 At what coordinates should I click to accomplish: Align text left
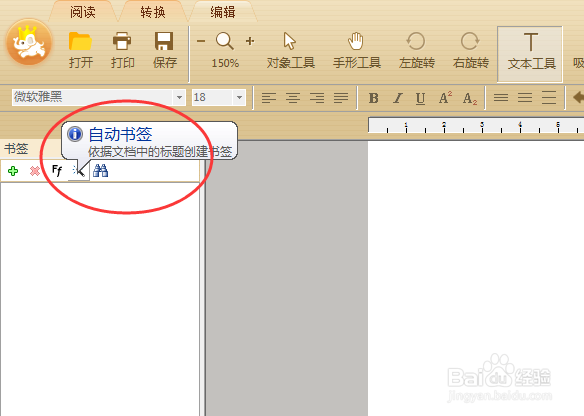coord(269,98)
